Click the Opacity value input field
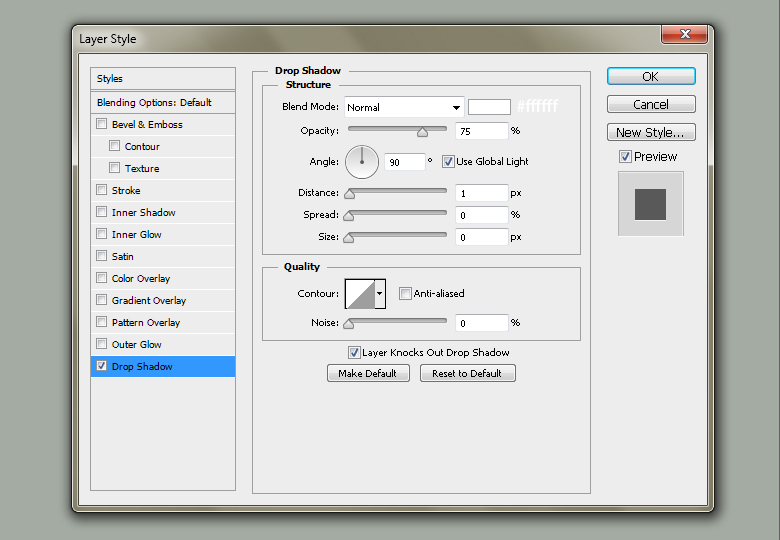The image size is (780, 540). [x=481, y=131]
